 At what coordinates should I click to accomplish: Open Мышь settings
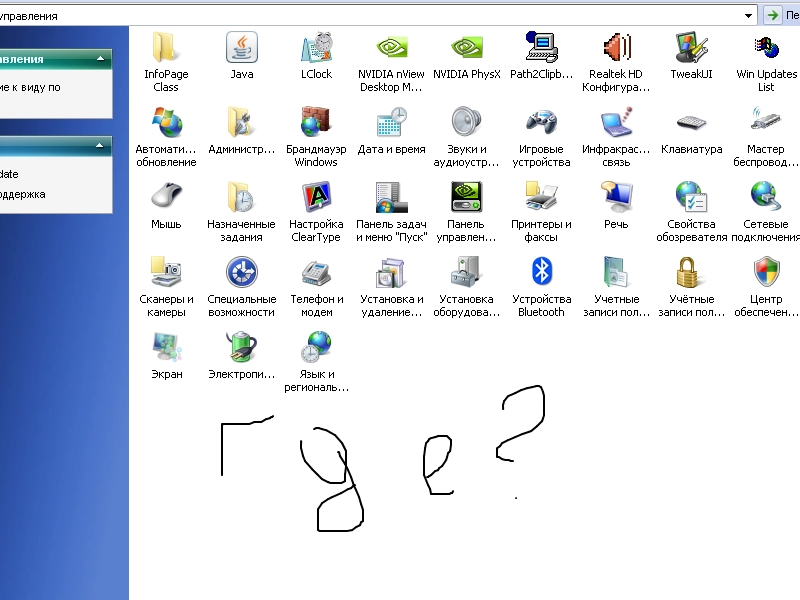coord(166,197)
